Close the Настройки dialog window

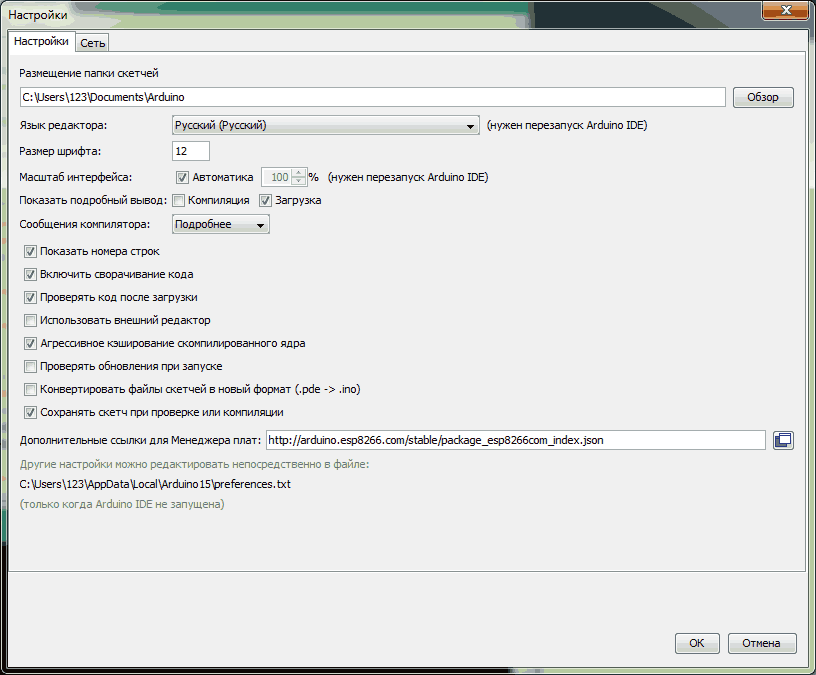pos(786,10)
